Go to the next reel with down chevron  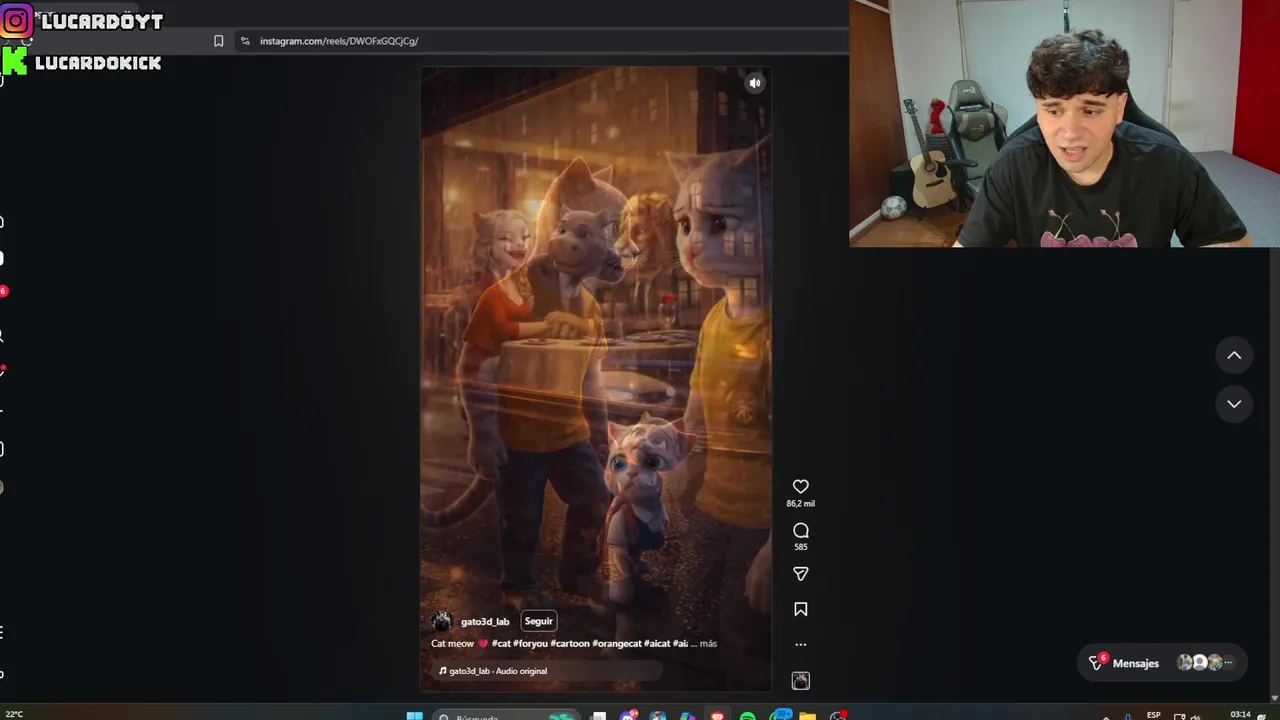tap(1234, 404)
